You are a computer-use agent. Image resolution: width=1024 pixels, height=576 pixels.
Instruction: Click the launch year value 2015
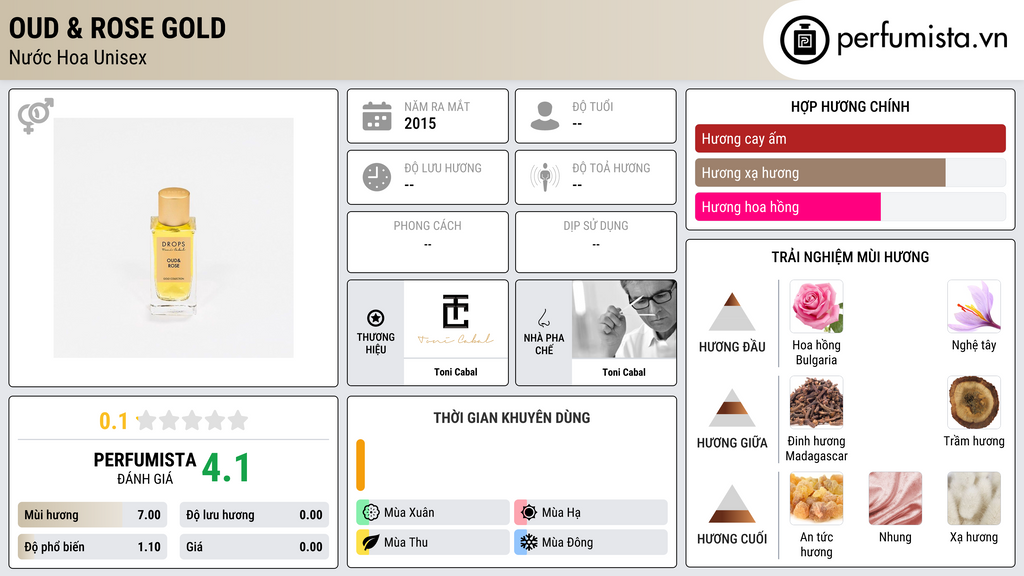pos(420,123)
